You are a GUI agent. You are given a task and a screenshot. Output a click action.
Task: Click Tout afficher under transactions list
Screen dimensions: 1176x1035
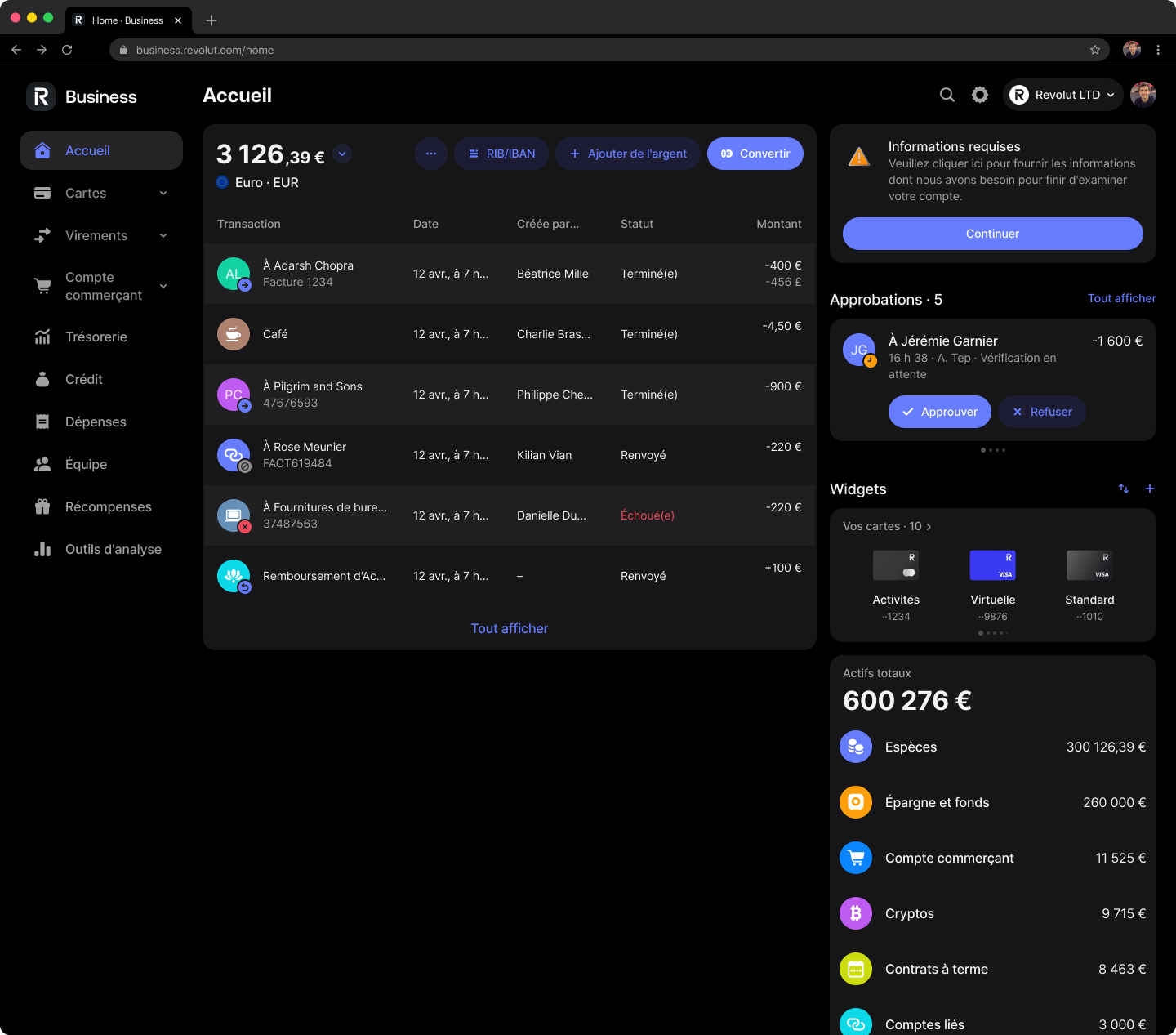point(509,628)
